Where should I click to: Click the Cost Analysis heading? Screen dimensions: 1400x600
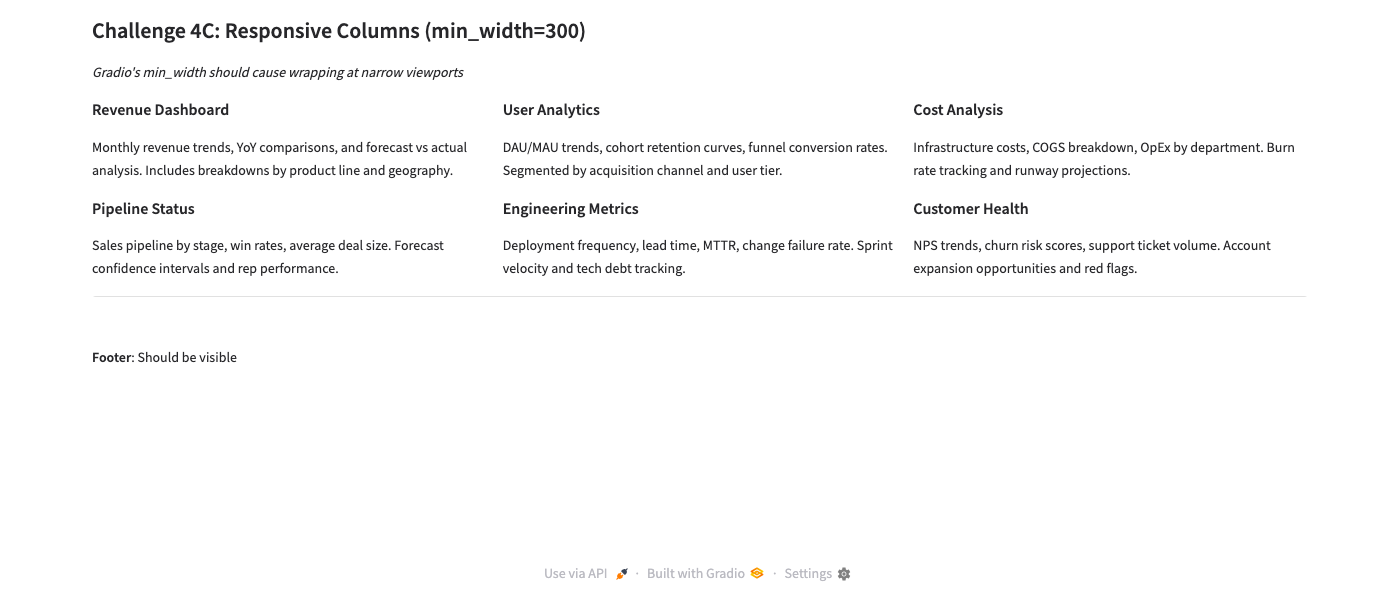coord(957,110)
